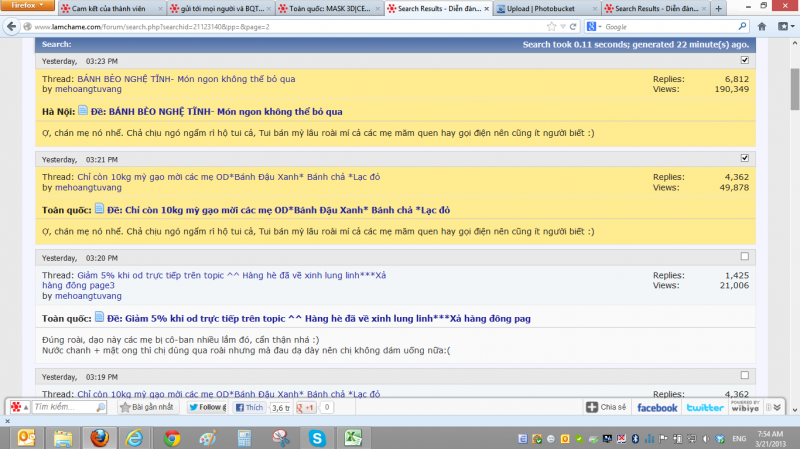Viewport: 800px width, 449px height.
Task: Open the orange Firefox menu button
Action: point(26,8)
